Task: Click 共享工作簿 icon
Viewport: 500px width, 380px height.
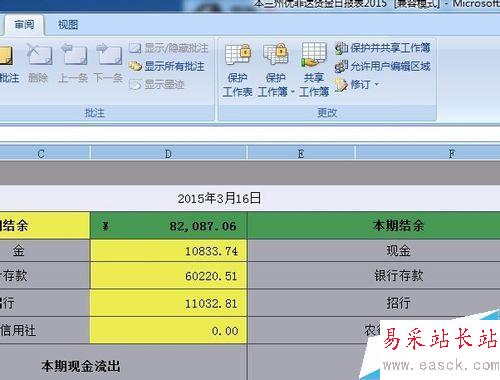Action: point(314,70)
